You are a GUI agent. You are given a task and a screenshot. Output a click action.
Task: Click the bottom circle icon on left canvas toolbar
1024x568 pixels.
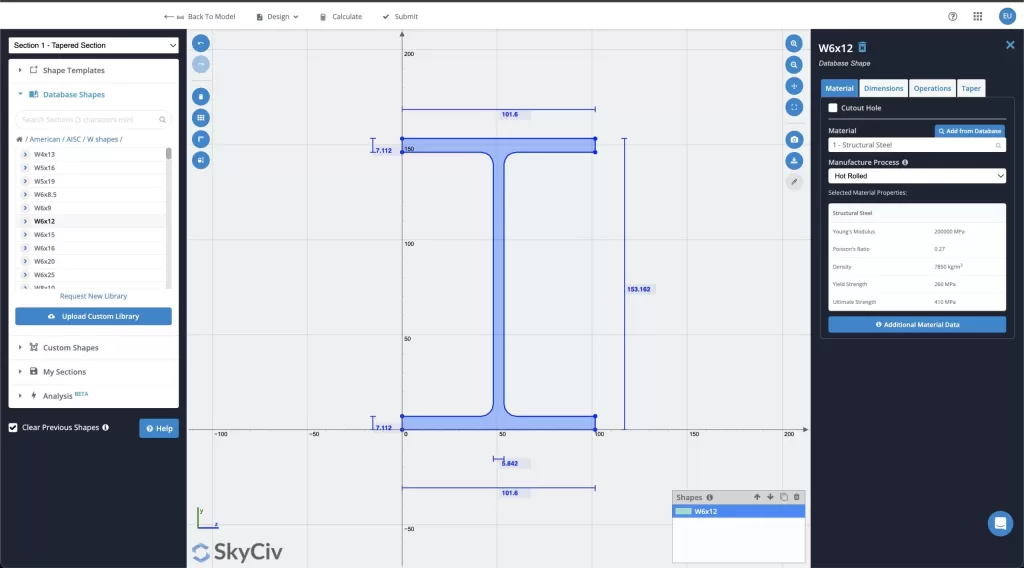click(200, 160)
